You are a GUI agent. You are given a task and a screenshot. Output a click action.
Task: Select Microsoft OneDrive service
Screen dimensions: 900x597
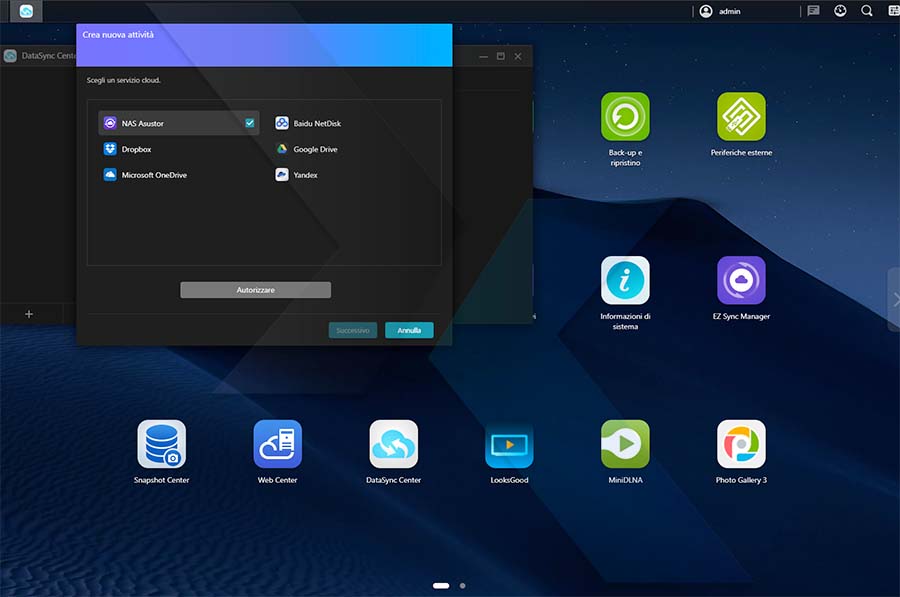point(153,175)
